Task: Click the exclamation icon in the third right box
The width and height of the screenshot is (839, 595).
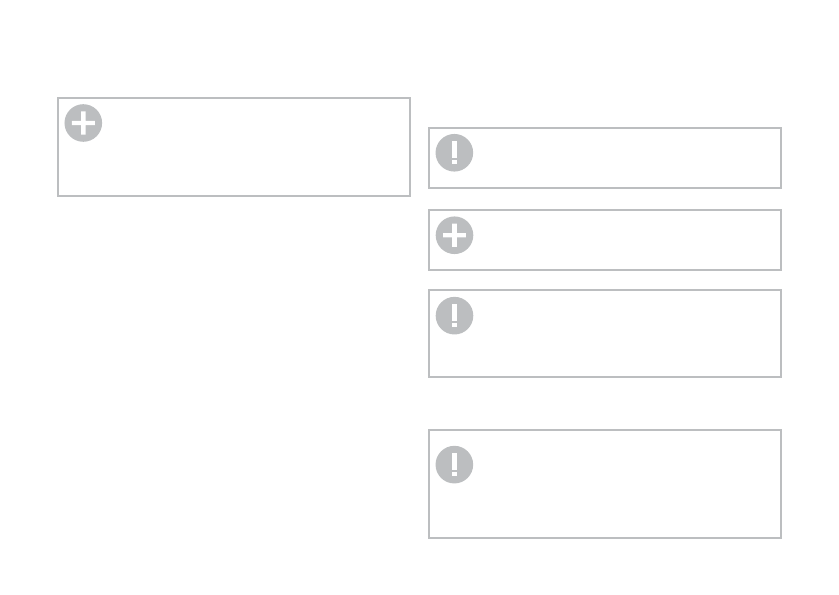Action: click(x=454, y=316)
